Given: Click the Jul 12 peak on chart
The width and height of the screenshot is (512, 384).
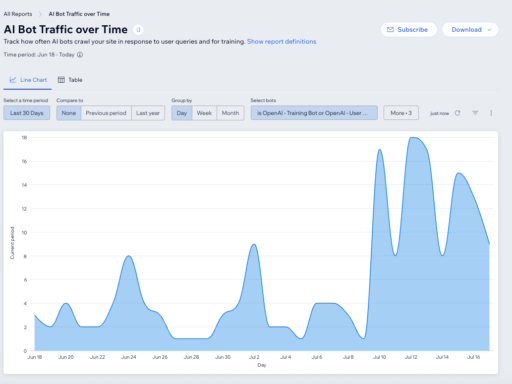Looking at the screenshot, I should [x=412, y=138].
